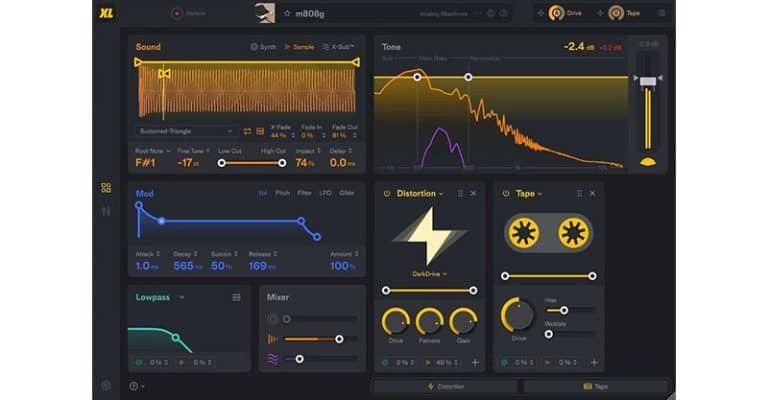Image resolution: width=768 pixels, height=400 pixels.
Task: Open the mixer faders sidebar icon
Action: pyautogui.click(x=106, y=212)
